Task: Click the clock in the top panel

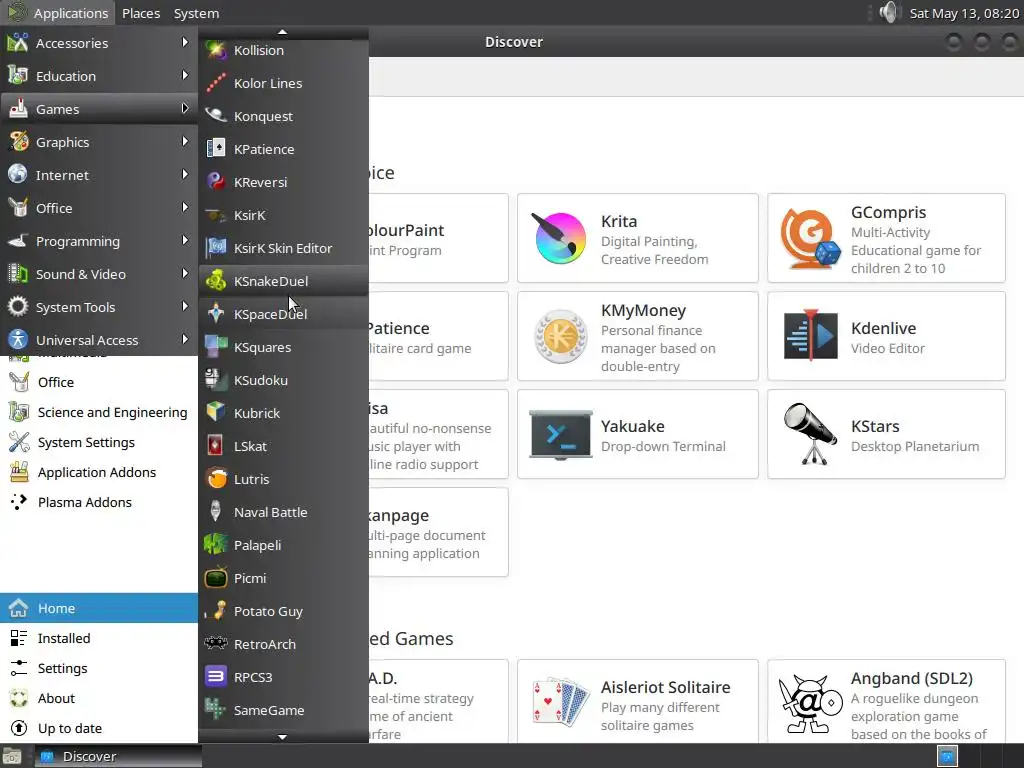Action: point(964,13)
